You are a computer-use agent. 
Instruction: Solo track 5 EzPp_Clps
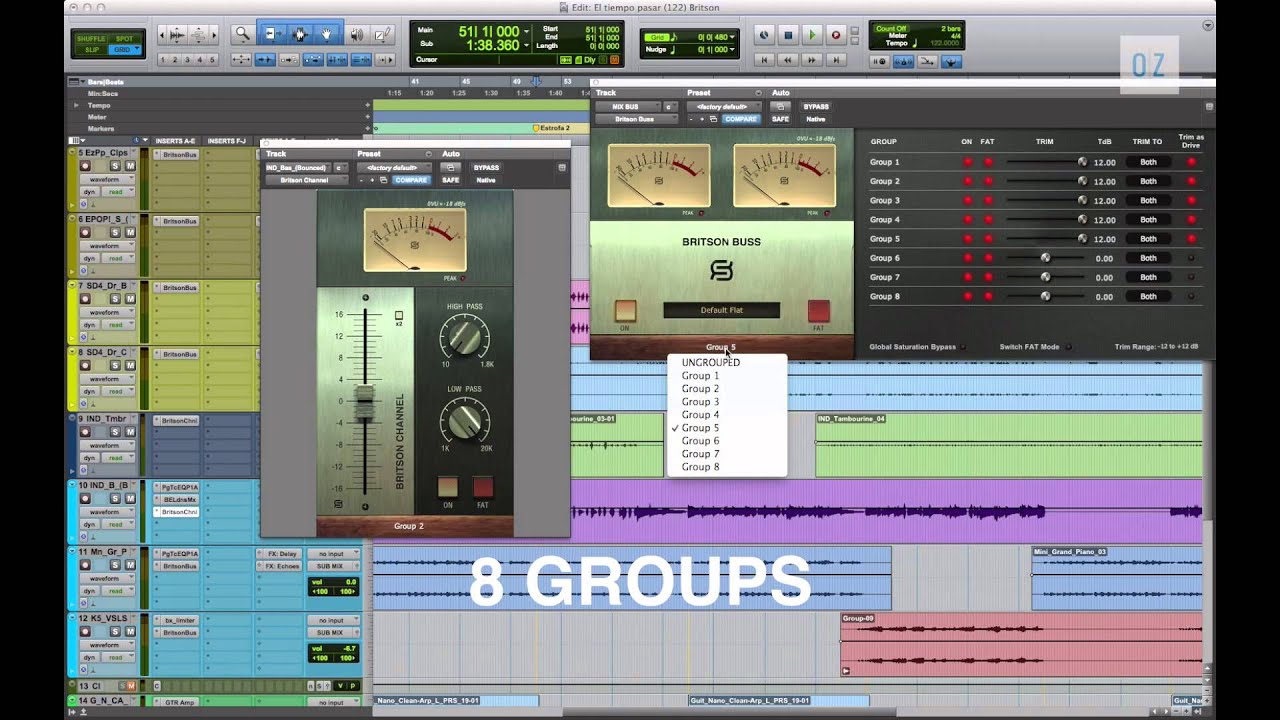click(115, 166)
